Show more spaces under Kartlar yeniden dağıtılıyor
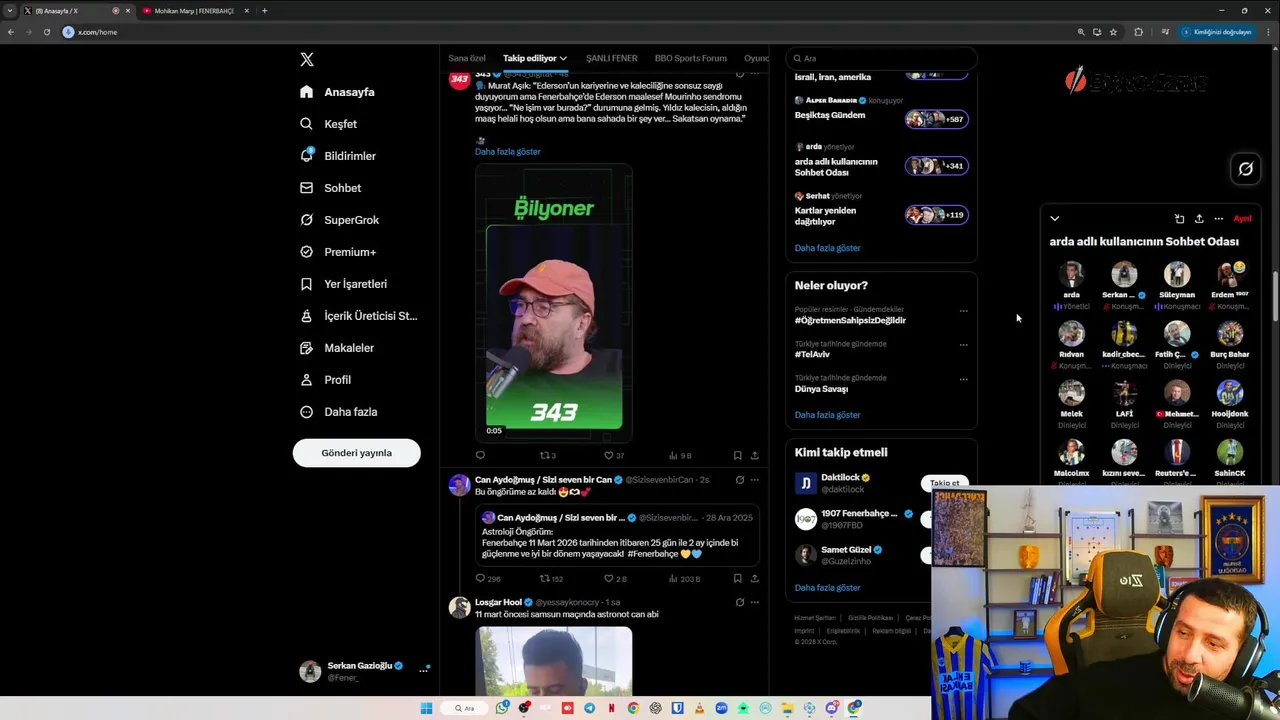Viewport: 1280px width, 720px height. pos(827,248)
